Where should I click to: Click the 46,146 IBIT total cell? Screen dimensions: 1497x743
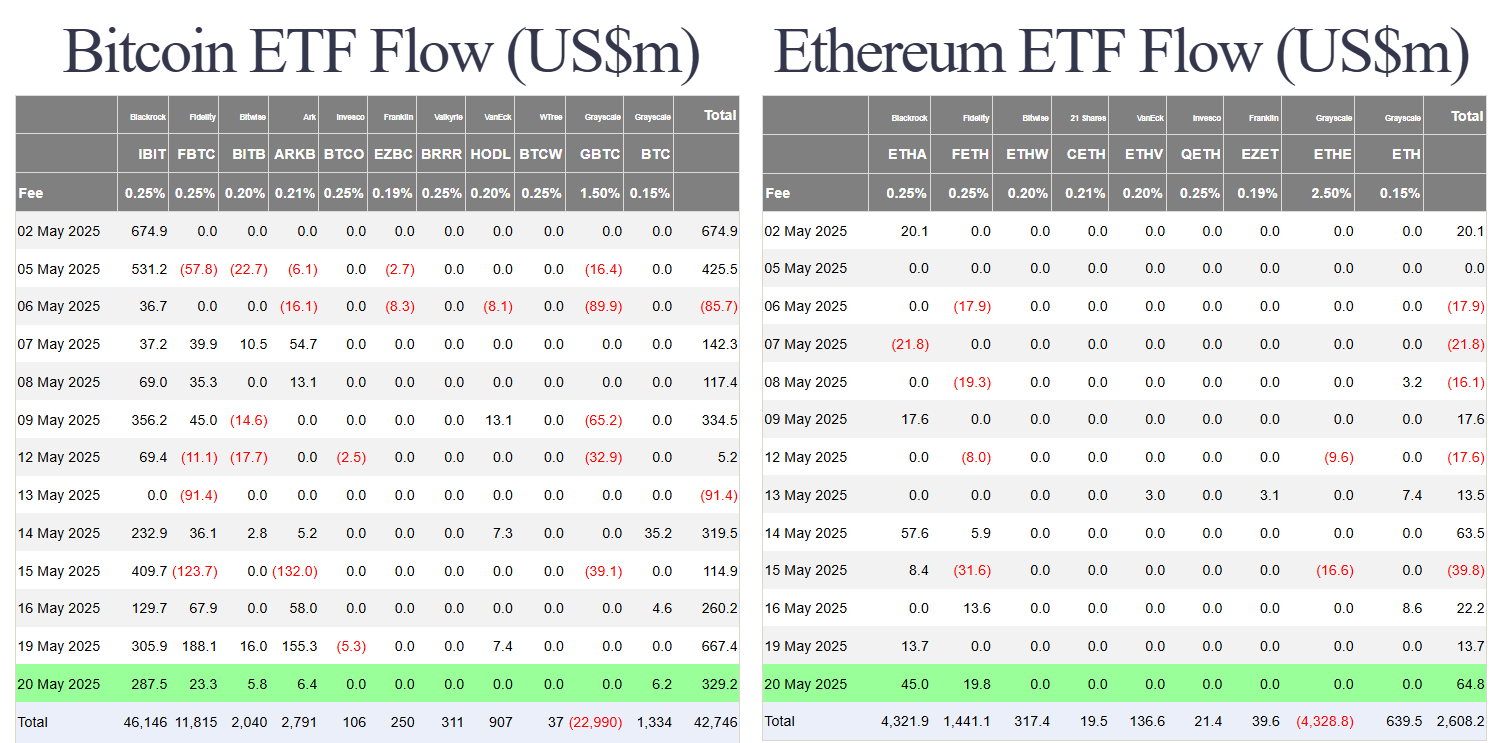pos(146,721)
